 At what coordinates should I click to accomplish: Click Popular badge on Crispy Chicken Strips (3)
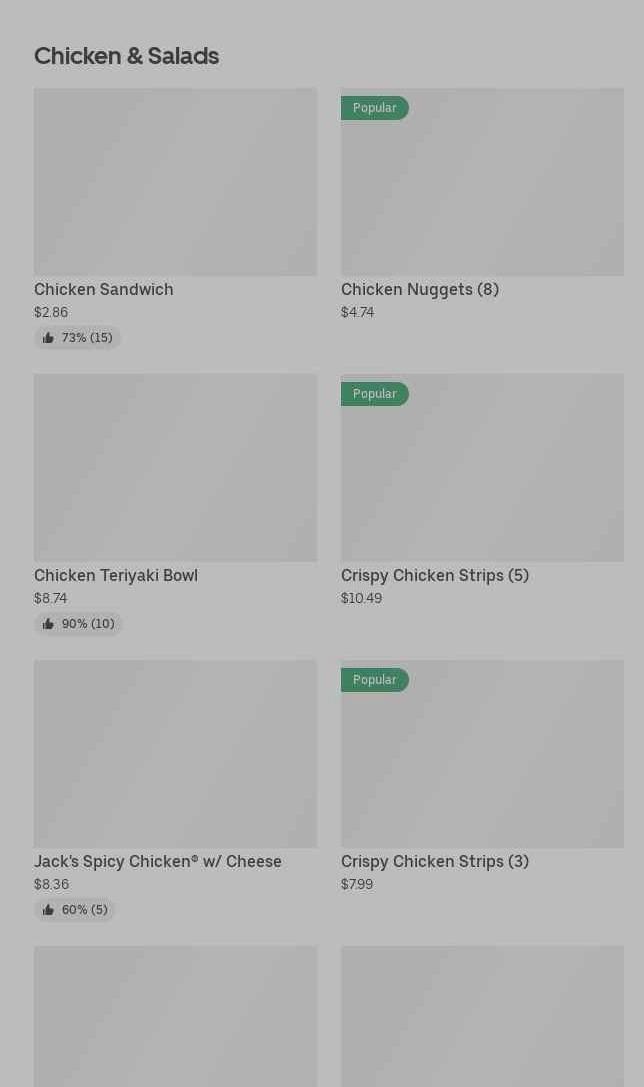click(374, 680)
